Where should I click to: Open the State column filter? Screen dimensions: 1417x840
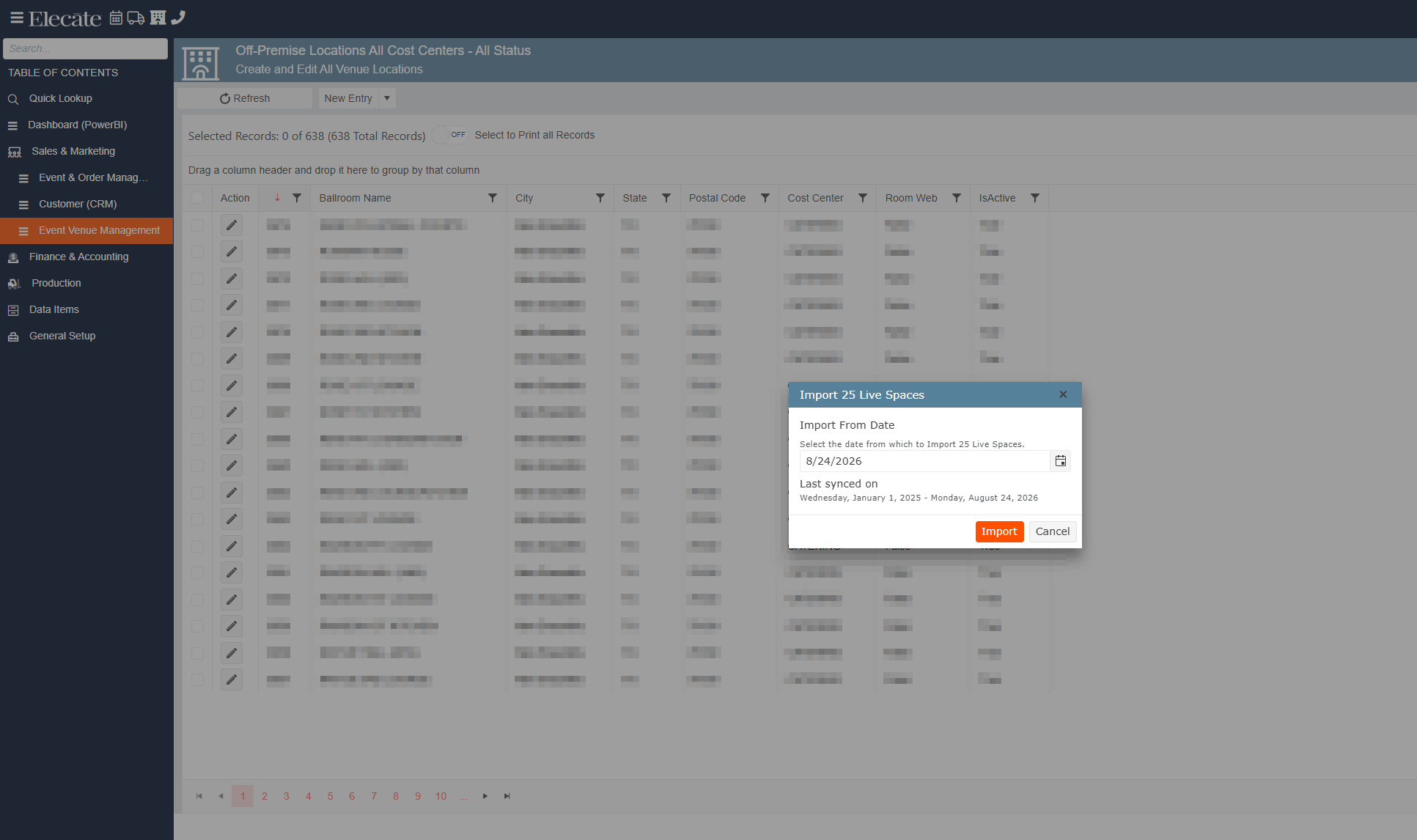666,198
